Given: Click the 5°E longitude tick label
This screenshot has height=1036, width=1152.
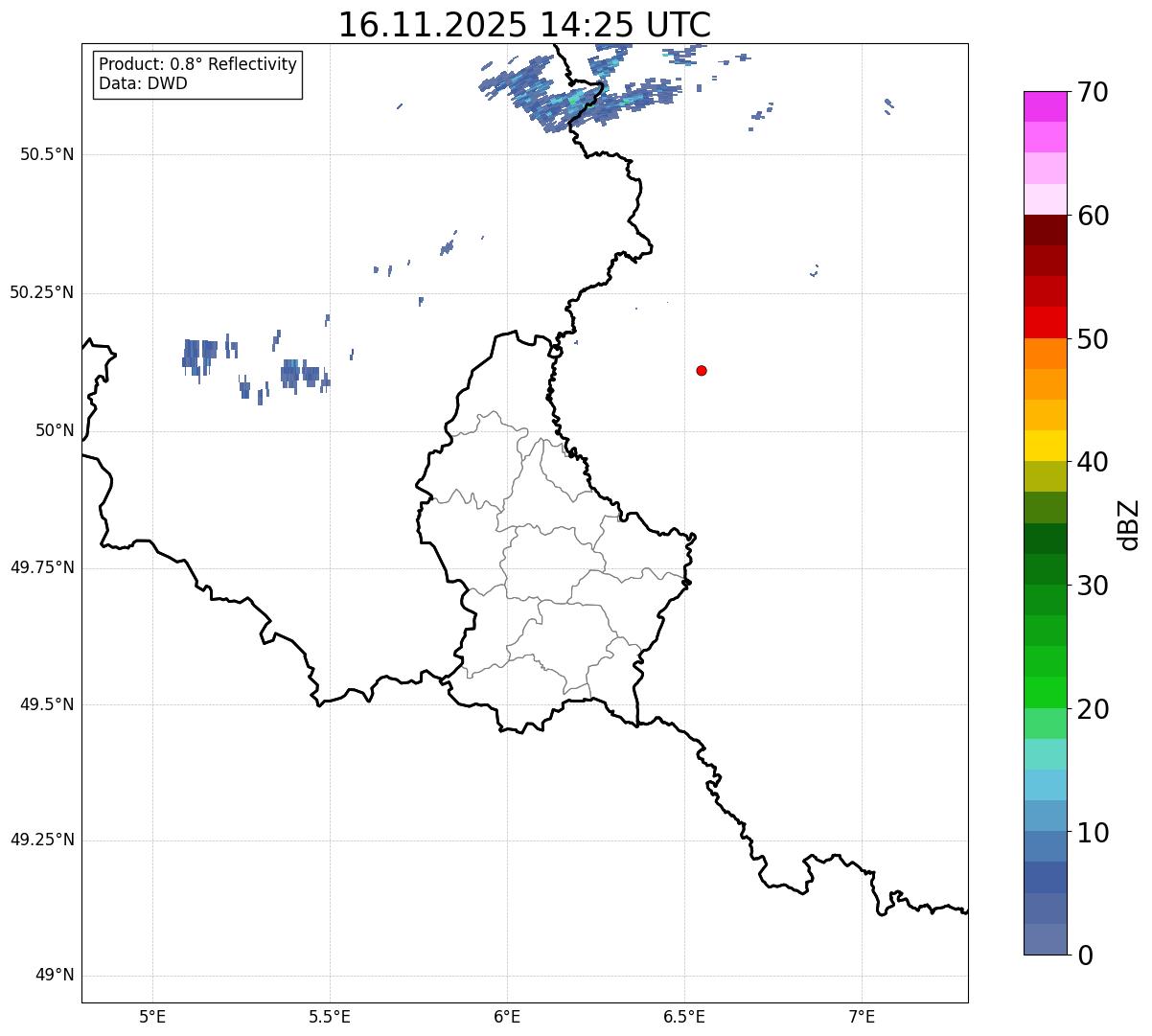Looking at the screenshot, I should (x=152, y=1016).
